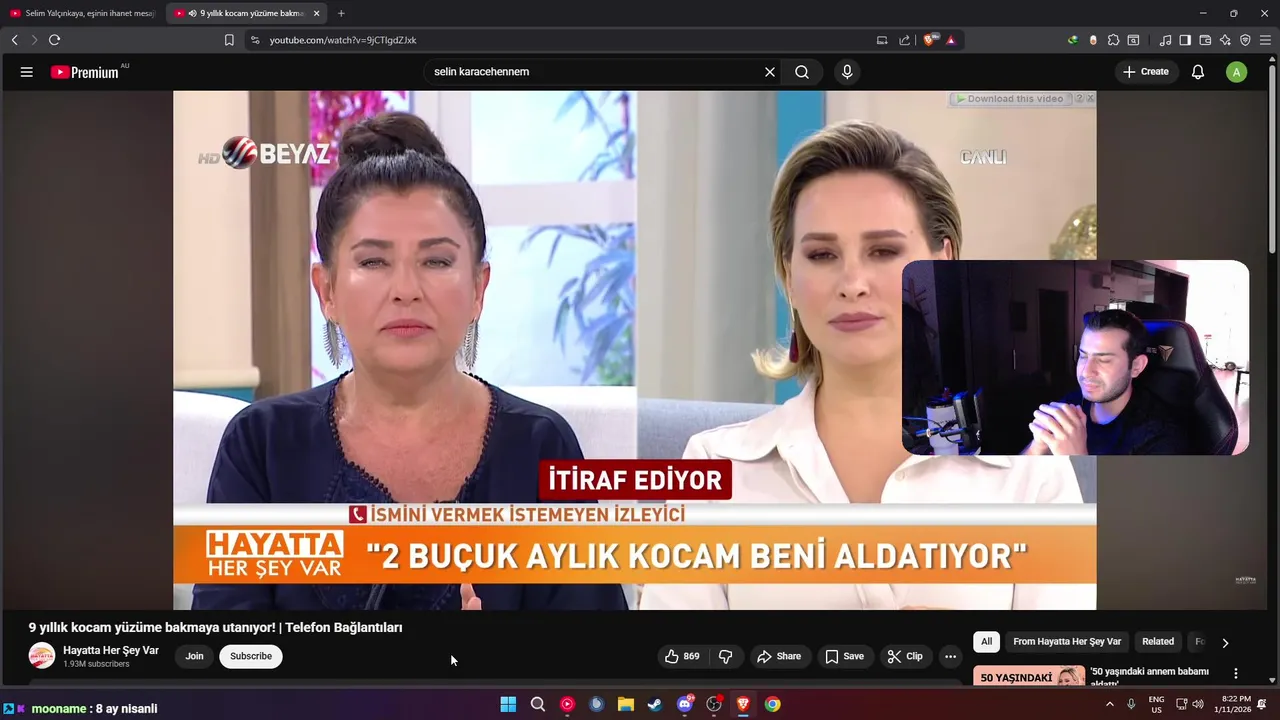This screenshot has height=720, width=1280.
Task: Open the '50 YAŞINDAKİ' recommended video thumbnail
Action: pos(1029,676)
